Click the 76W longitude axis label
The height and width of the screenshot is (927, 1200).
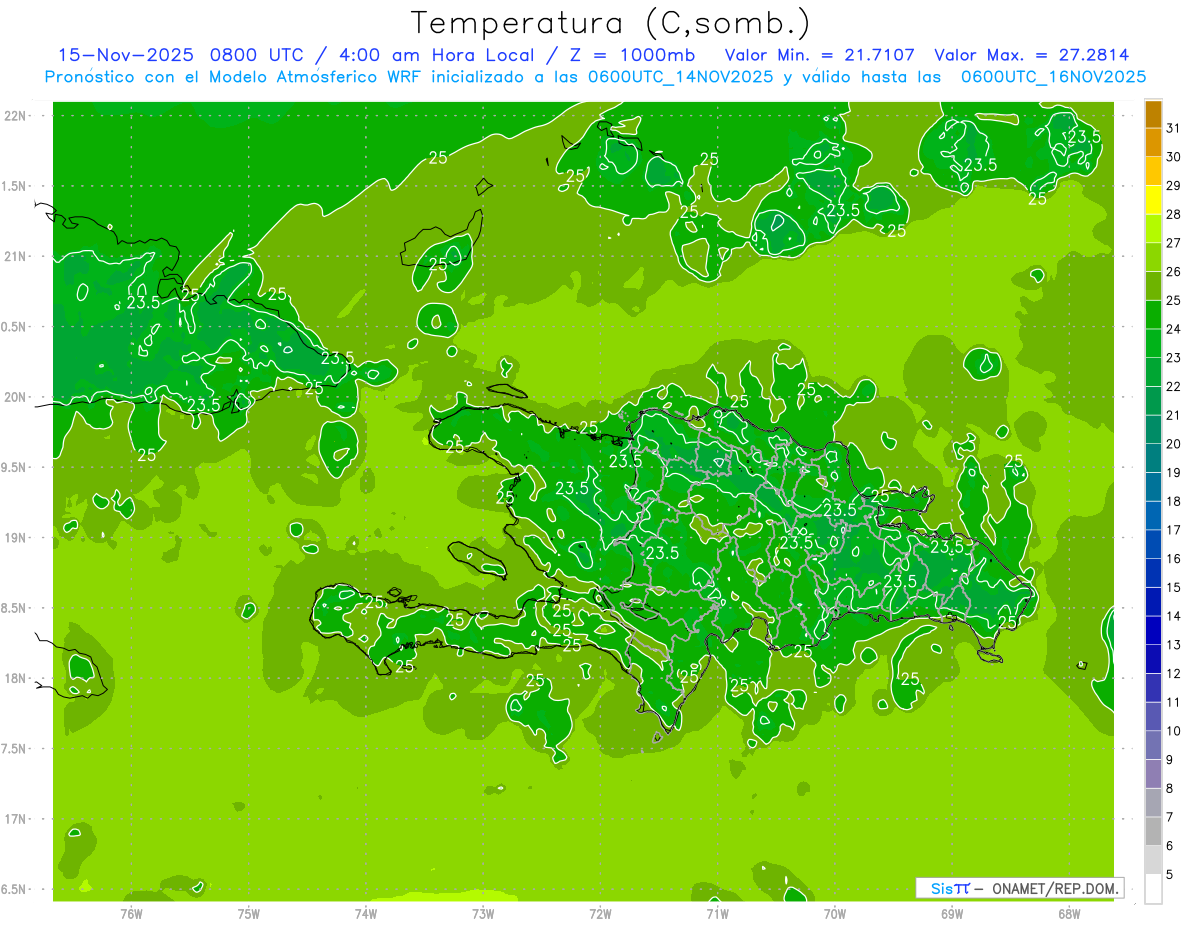(131, 913)
